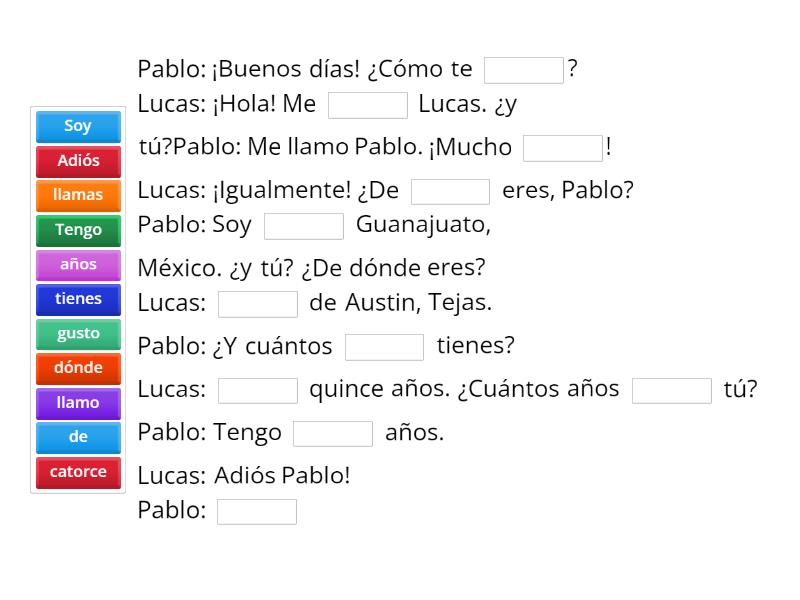Click the orange "dónde" tile
The width and height of the screenshot is (800, 600).
pyautogui.click(x=77, y=368)
